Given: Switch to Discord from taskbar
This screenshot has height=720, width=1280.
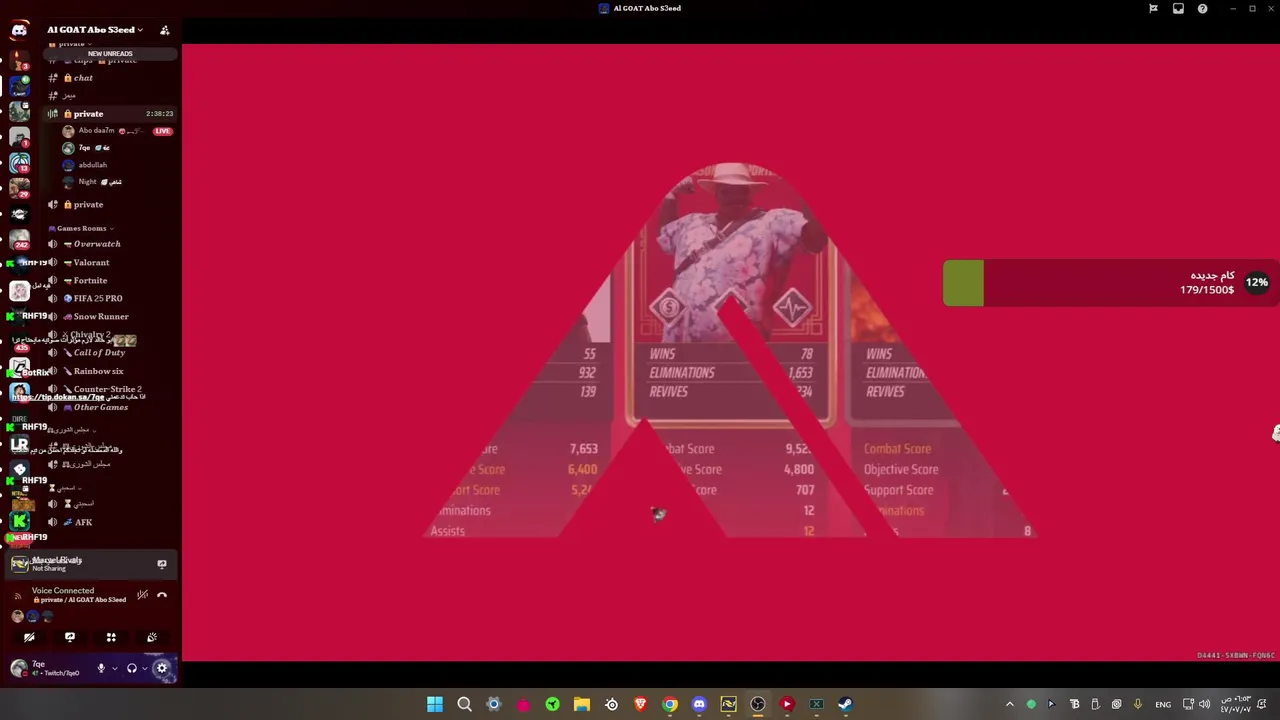Looking at the screenshot, I should point(699,704).
